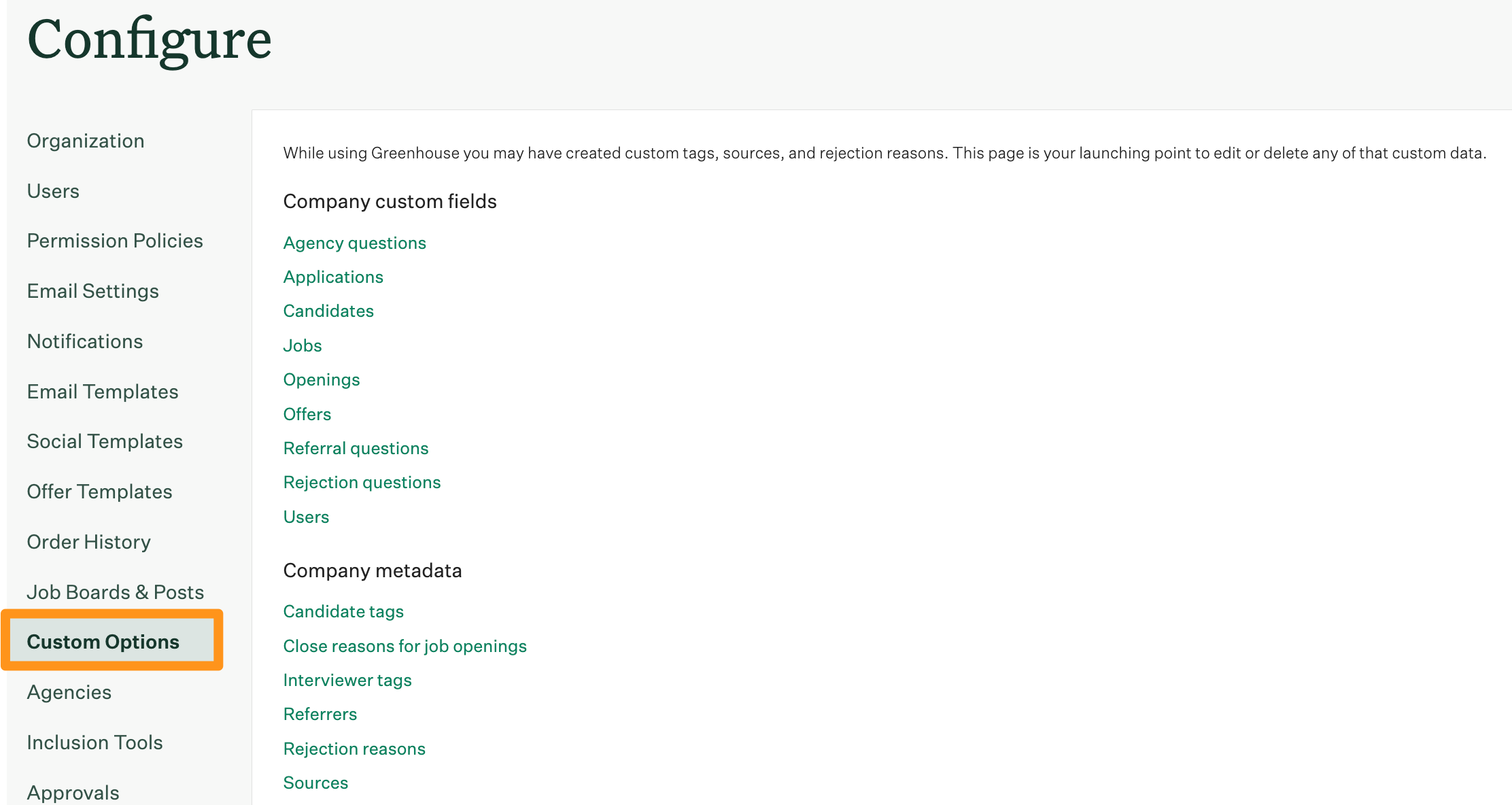Click the Configure page title
The image size is (1512, 805).
point(150,41)
